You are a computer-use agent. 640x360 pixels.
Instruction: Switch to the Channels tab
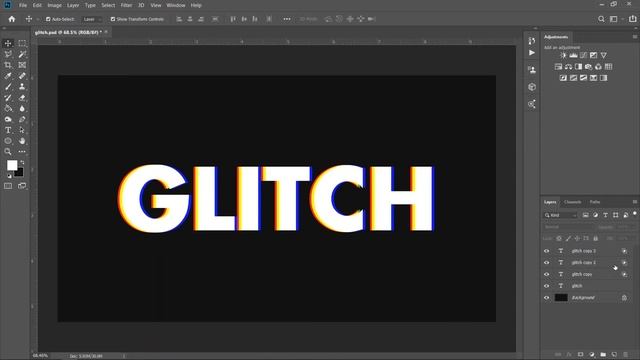pyautogui.click(x=572, y=202)
